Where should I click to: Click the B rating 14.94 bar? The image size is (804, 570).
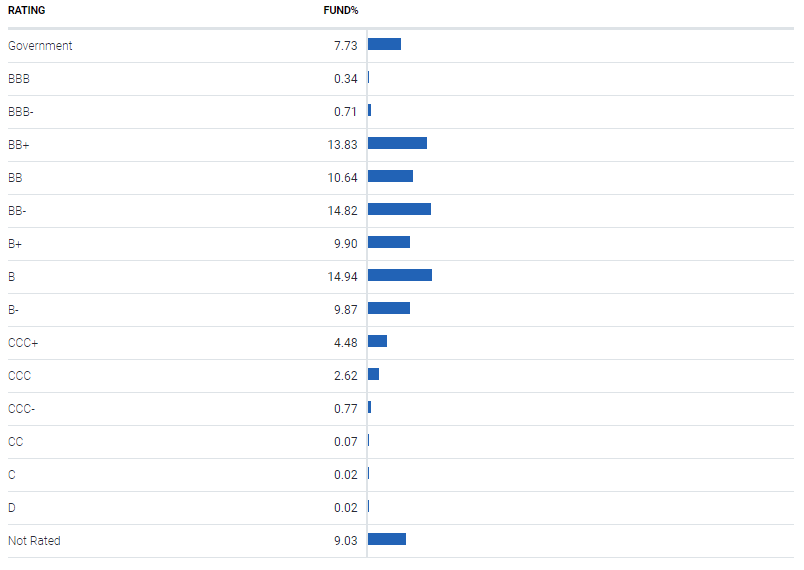tap(400, 275)
